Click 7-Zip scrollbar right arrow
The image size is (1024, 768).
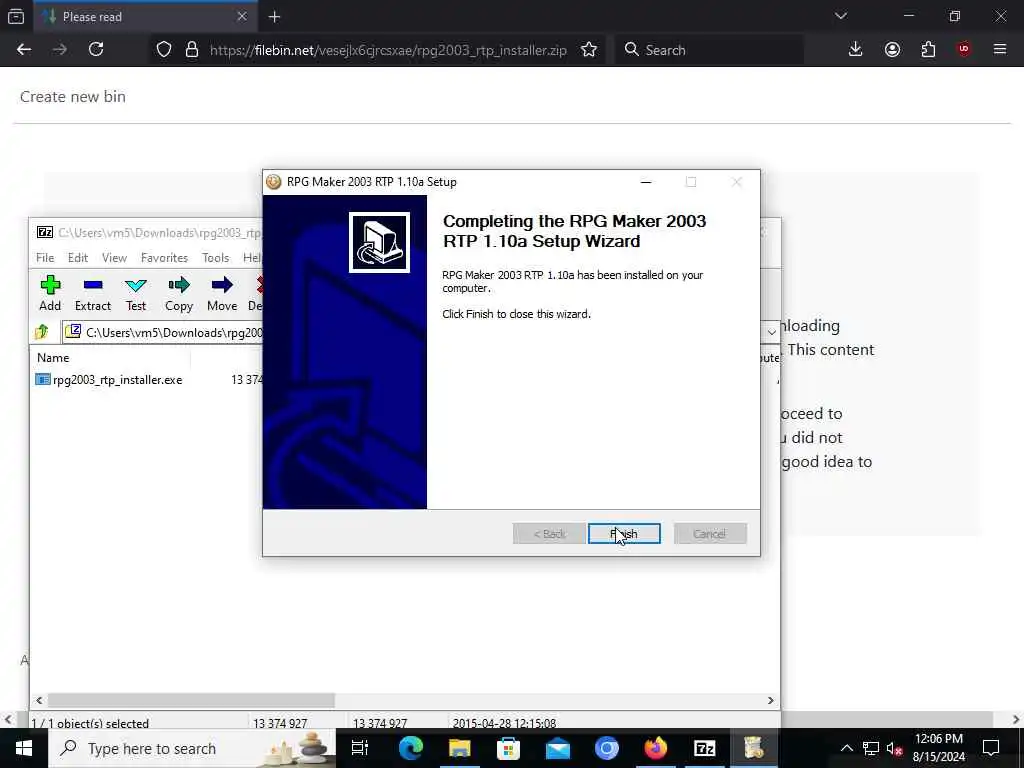tap(771, 700)
